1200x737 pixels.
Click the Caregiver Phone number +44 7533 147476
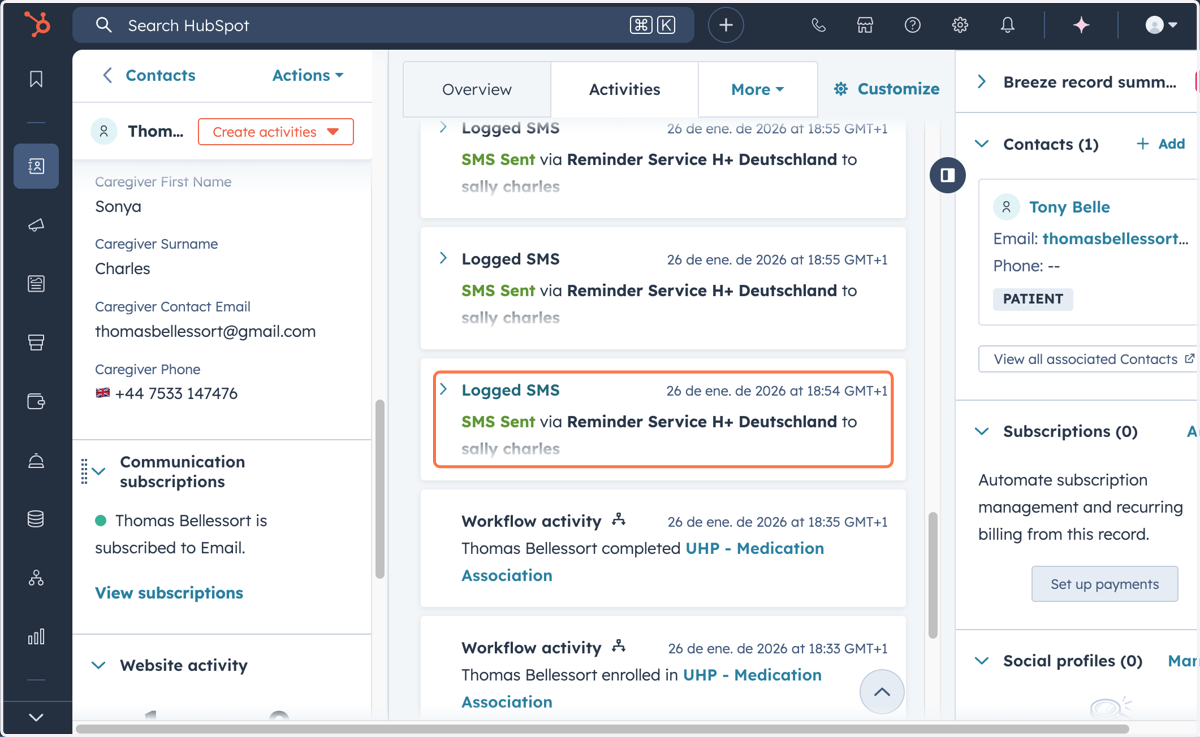pos(176,393)
